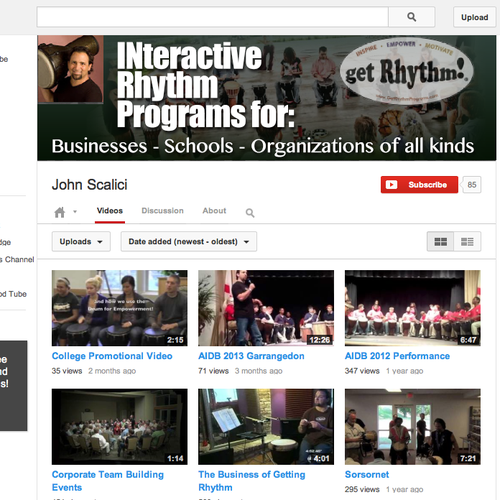Click the 85 subscriber count badge
Image resolution: width=500 pixels, height=500 pixels.
(x=472, y=185)
